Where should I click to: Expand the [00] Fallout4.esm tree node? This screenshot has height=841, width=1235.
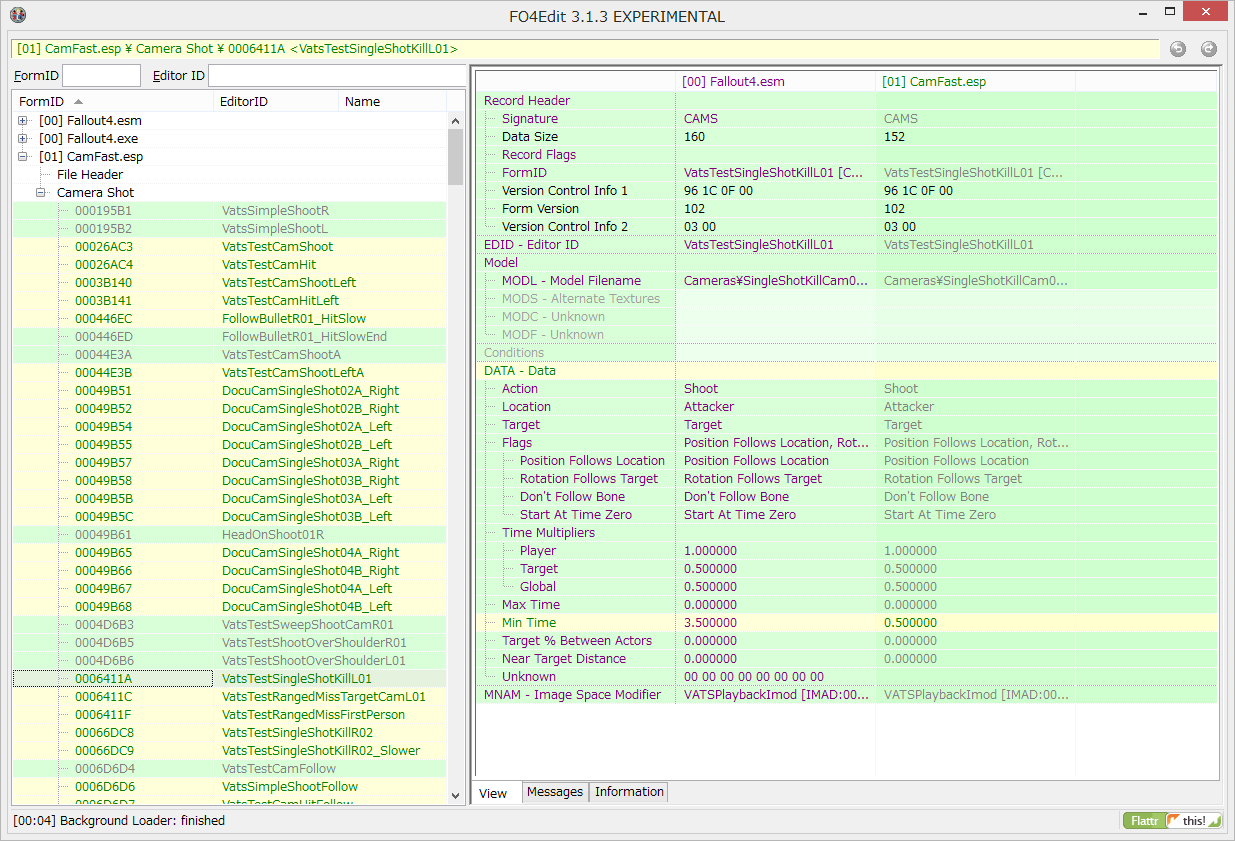pos(23,121)
